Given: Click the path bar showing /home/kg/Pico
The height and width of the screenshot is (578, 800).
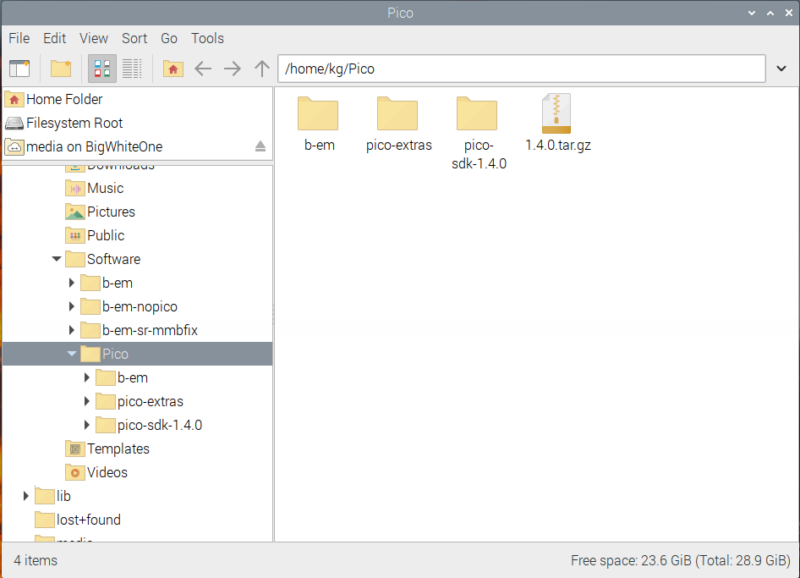Looking at the screenshot, I should coord(520,68).
